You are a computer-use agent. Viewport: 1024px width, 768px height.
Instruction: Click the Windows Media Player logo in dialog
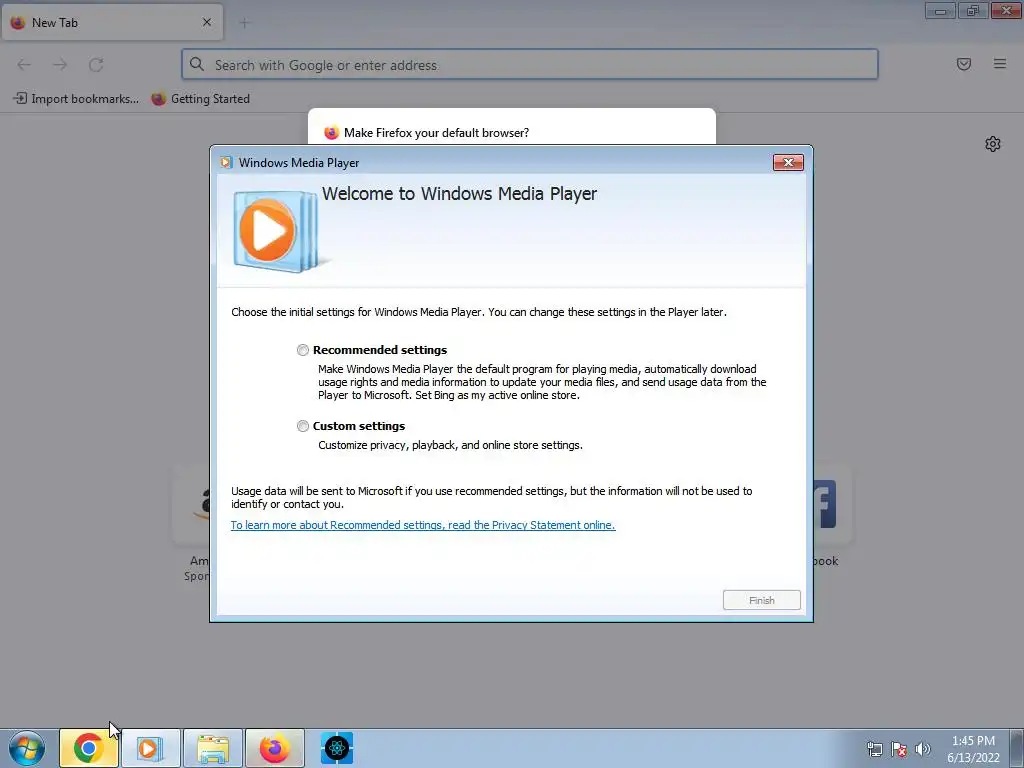click(275, 232)
